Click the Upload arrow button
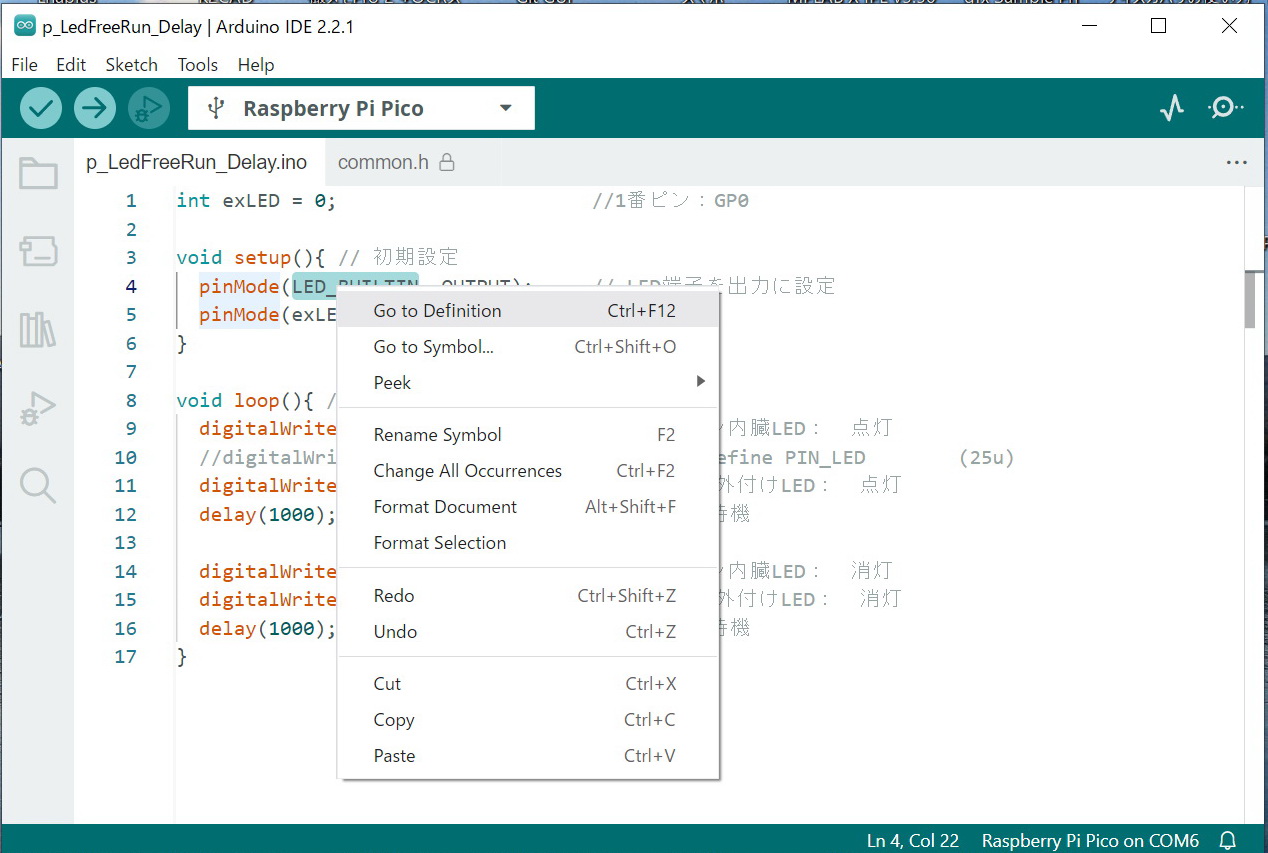1268x853 pixels. pos(95,108)
